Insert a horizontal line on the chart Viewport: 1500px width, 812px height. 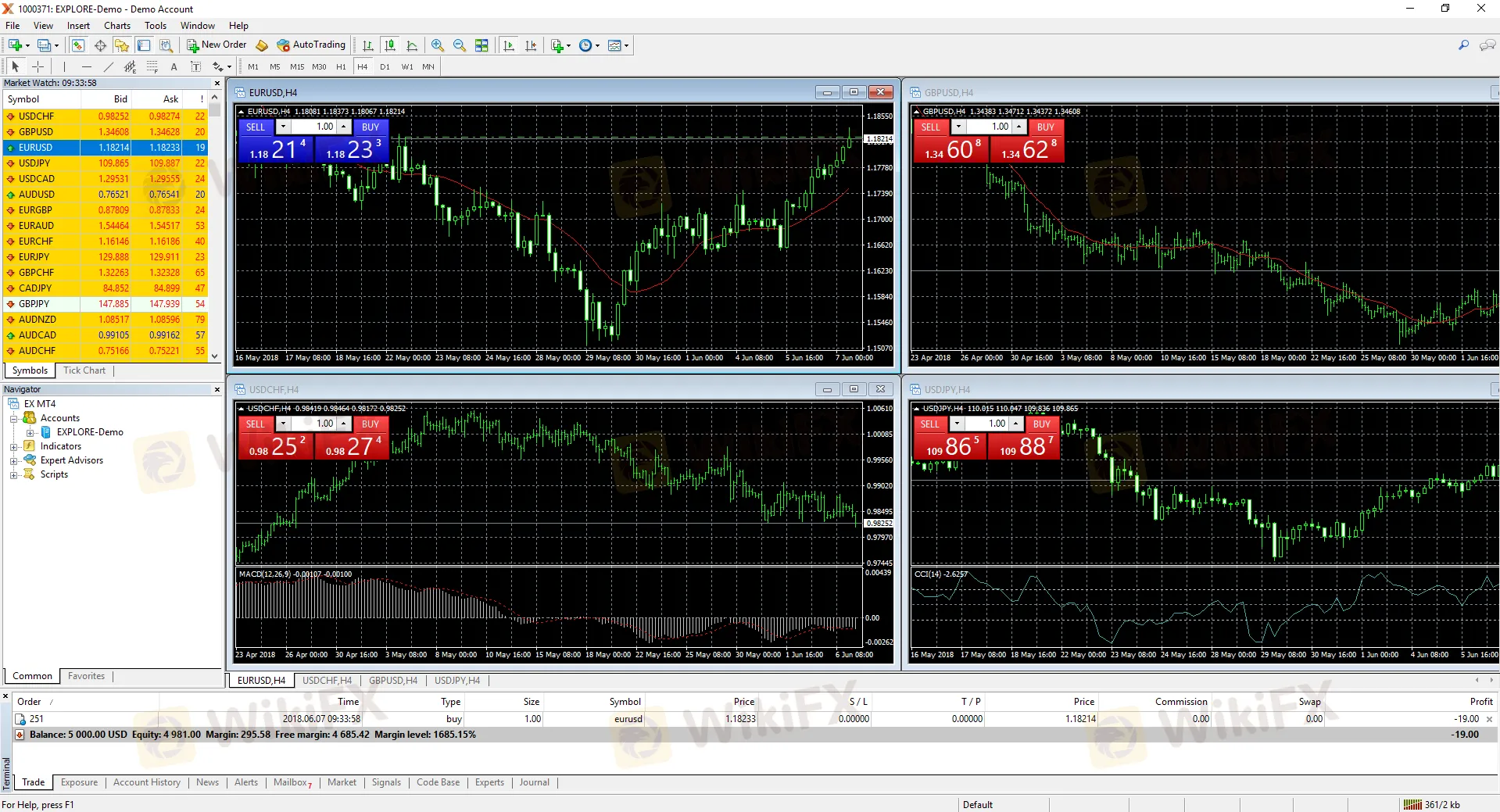[x=87, y=66]
